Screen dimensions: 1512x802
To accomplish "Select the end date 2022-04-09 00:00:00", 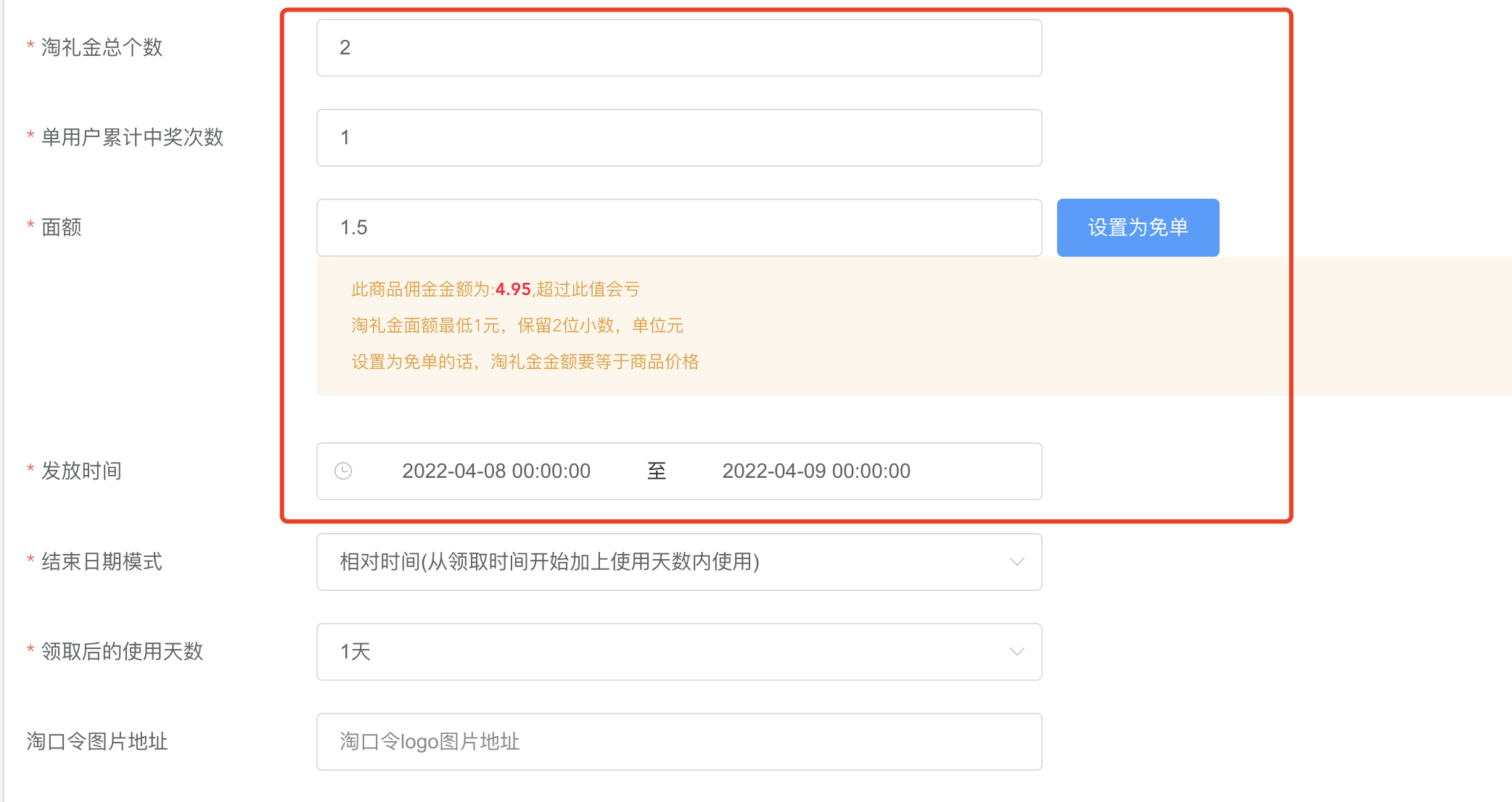I will click(x=816, y=471).
